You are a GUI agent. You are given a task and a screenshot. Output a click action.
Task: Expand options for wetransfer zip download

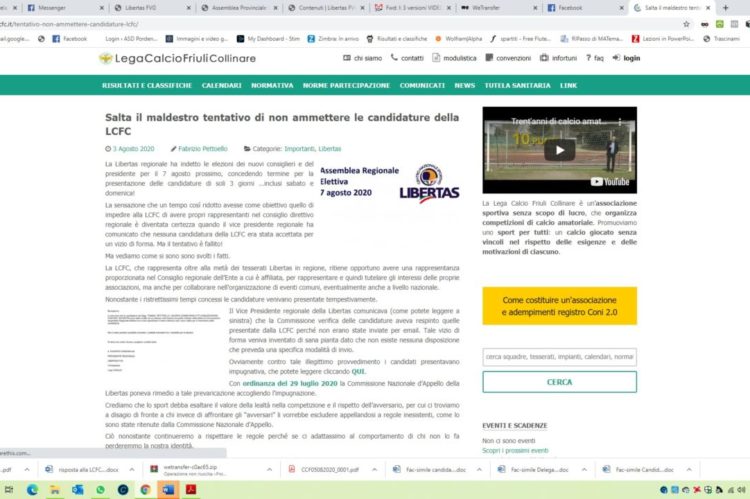269,470
